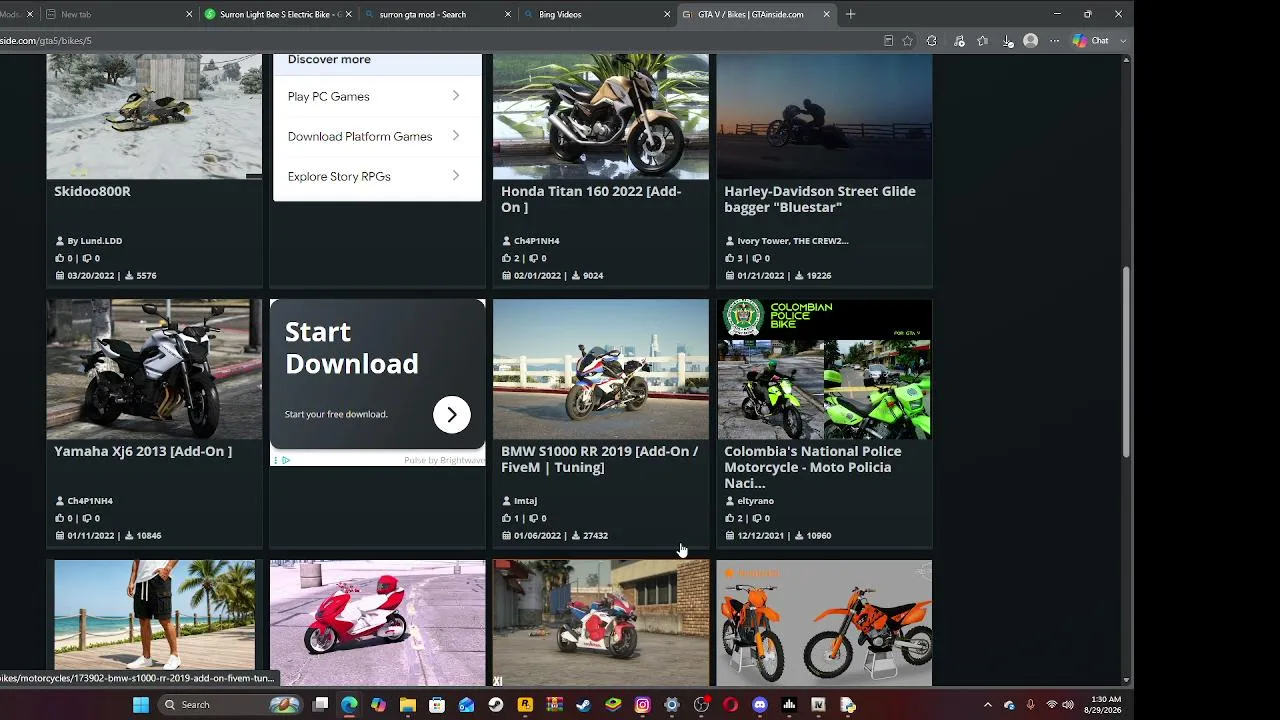This screenshot has height=720, width=1280.
Task: Click the media control icon in the Edge toolbar
Action: pyautogui.click(x=959, y=41)
